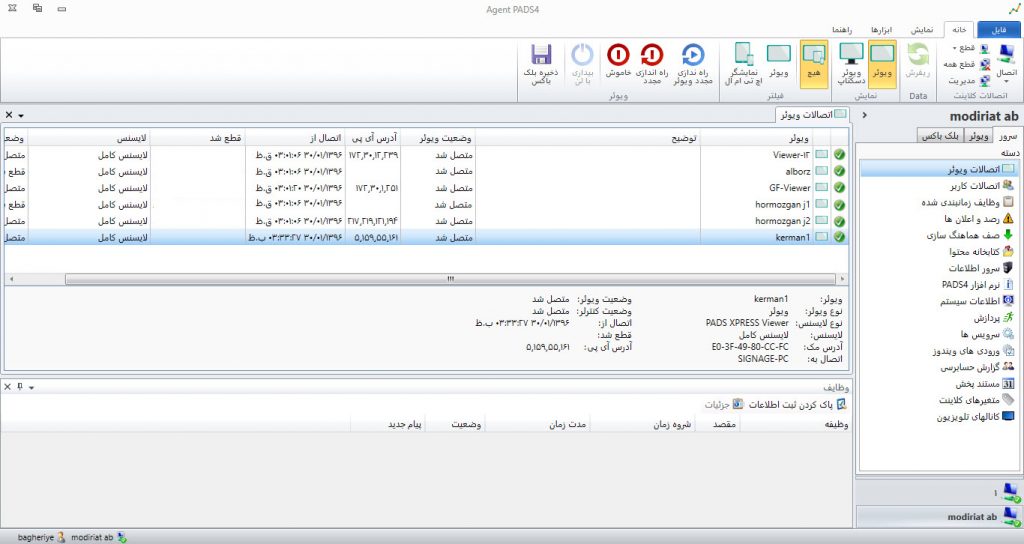Select the HTML viewer (نمایشگر اچ تی ام ال) filter icon

click(744, 56)
